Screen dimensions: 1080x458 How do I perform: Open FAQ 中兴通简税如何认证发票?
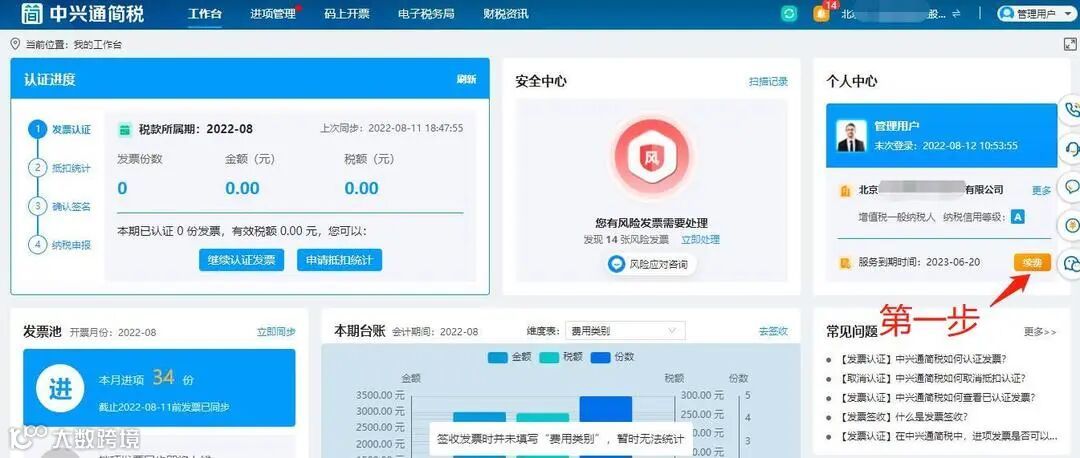[921, 359]
